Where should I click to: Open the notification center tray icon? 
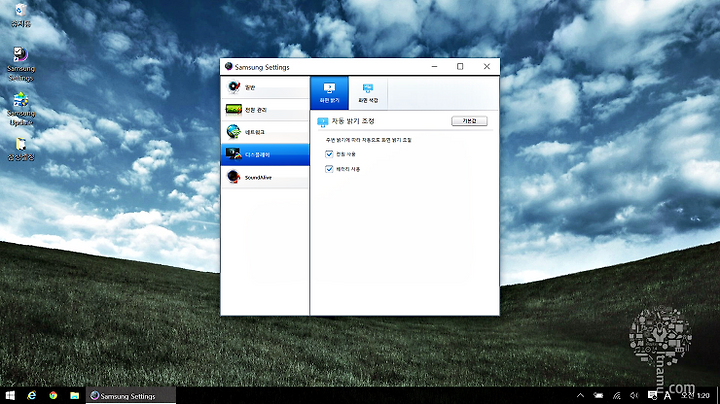(652, 395)
